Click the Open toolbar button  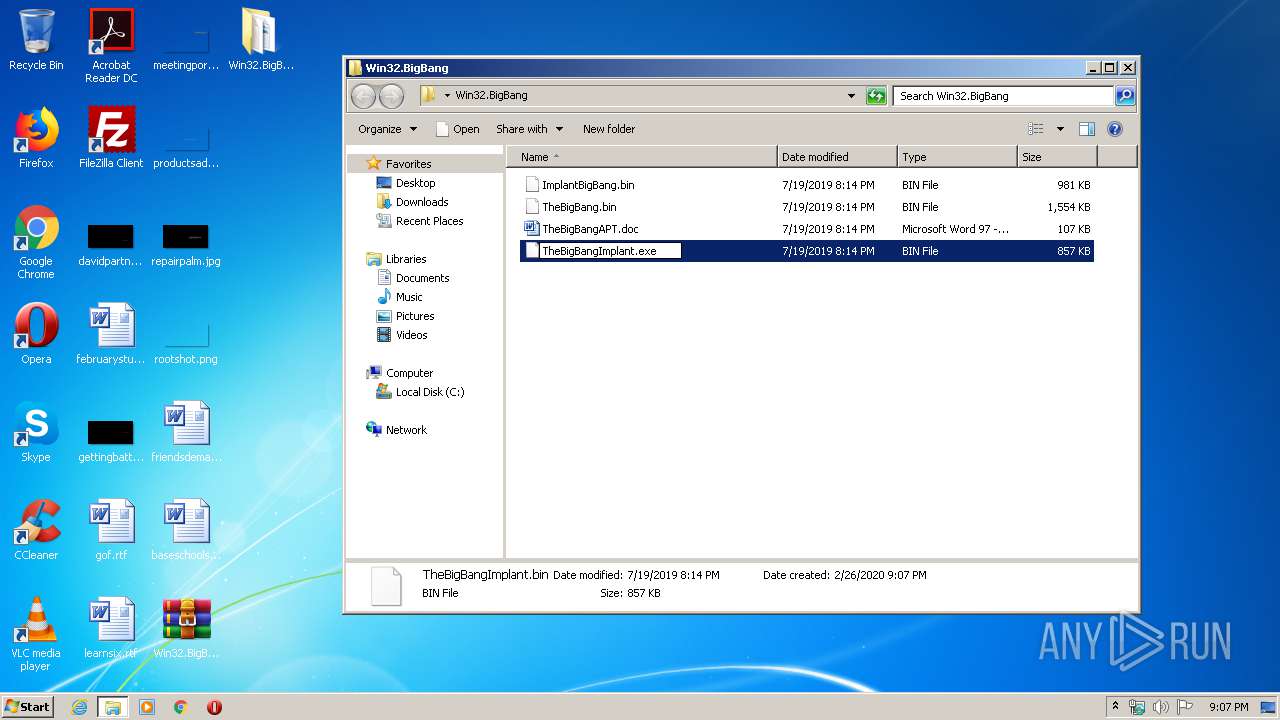coord(458,129)
